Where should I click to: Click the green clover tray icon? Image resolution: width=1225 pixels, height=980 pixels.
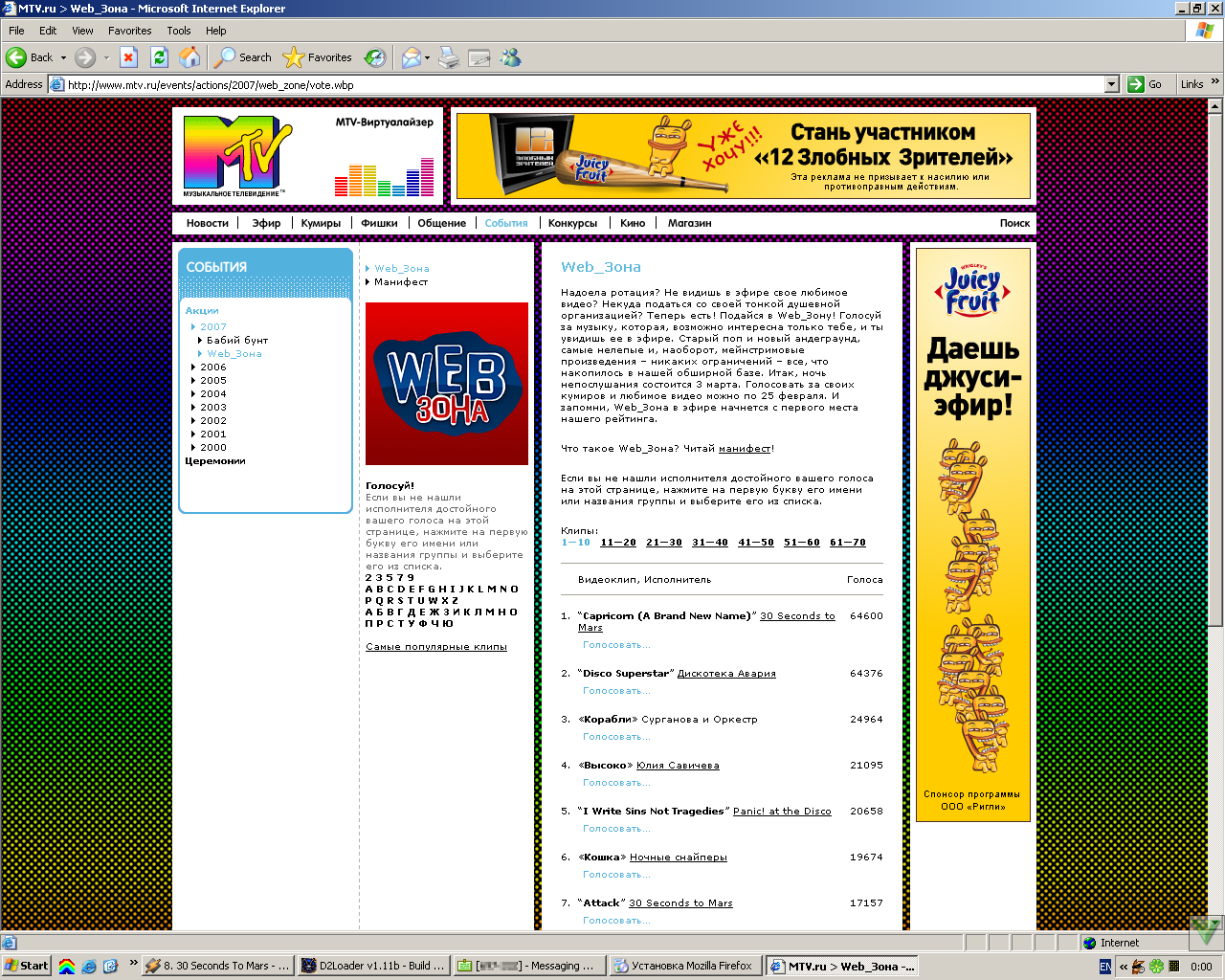tap(1156, 967)
